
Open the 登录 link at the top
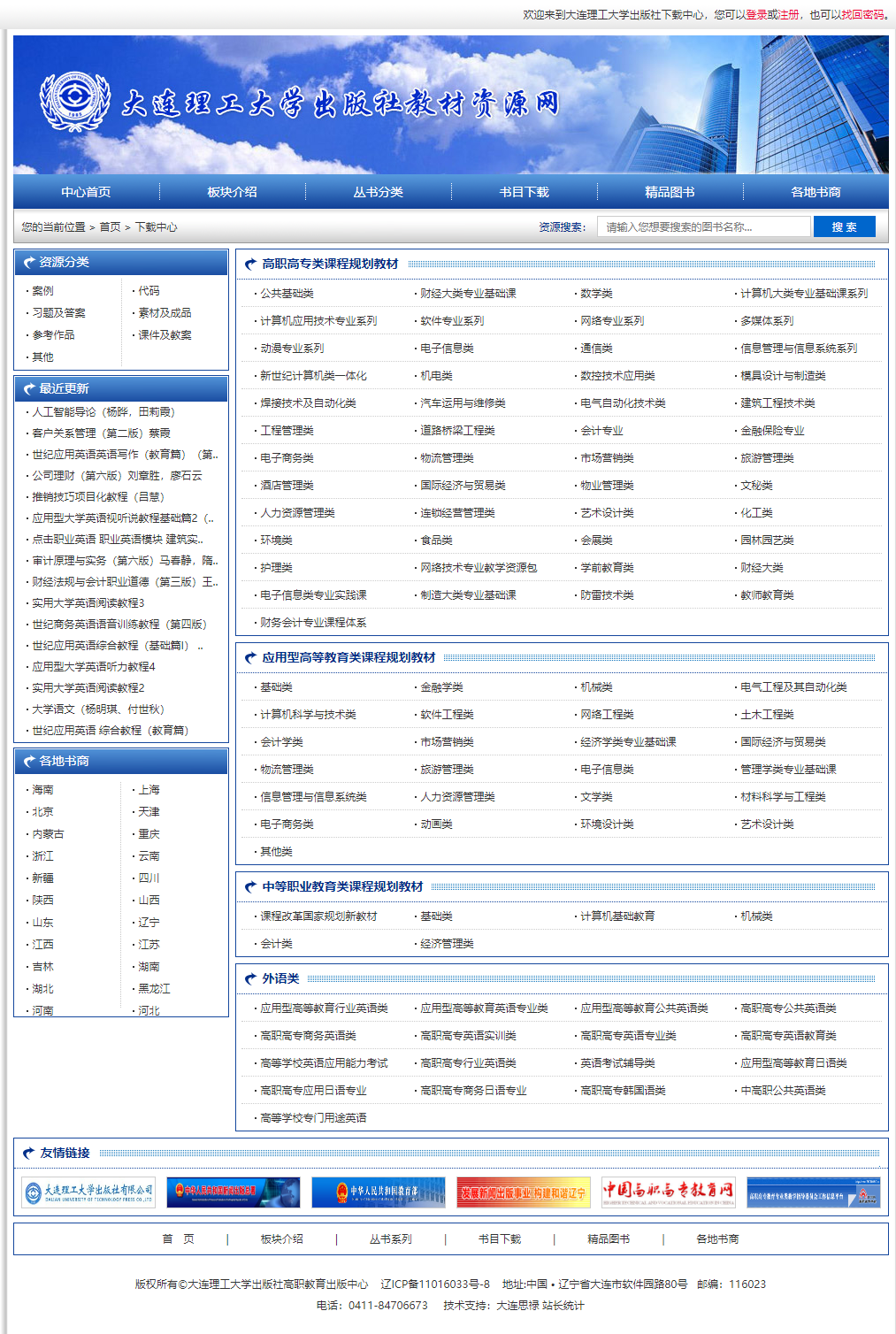[756, 15]
